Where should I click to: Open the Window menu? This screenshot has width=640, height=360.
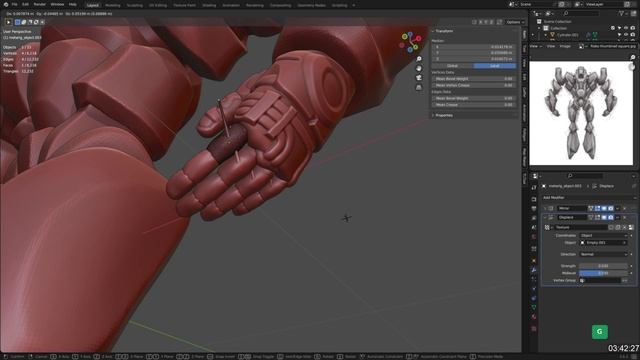point(57,4)
